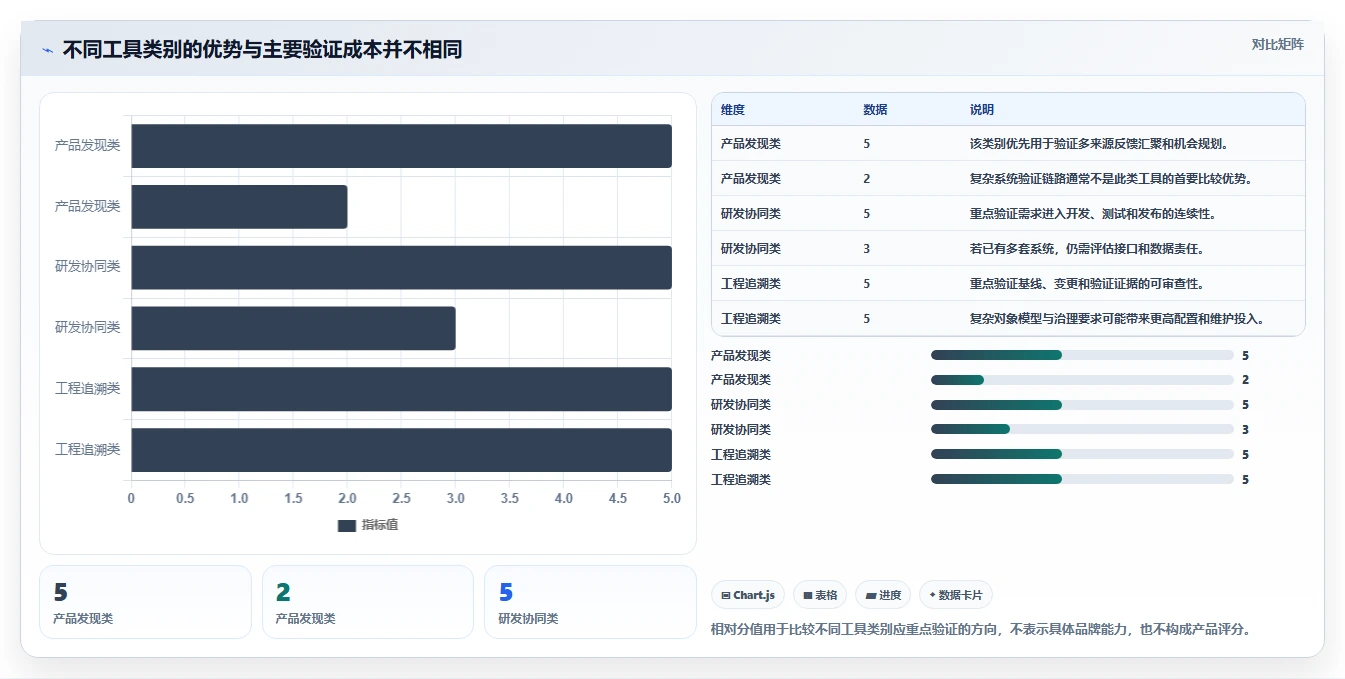
Task: Select the 产品发现类 chart bar reaching 2.0
Action: (x=239, y=206)
